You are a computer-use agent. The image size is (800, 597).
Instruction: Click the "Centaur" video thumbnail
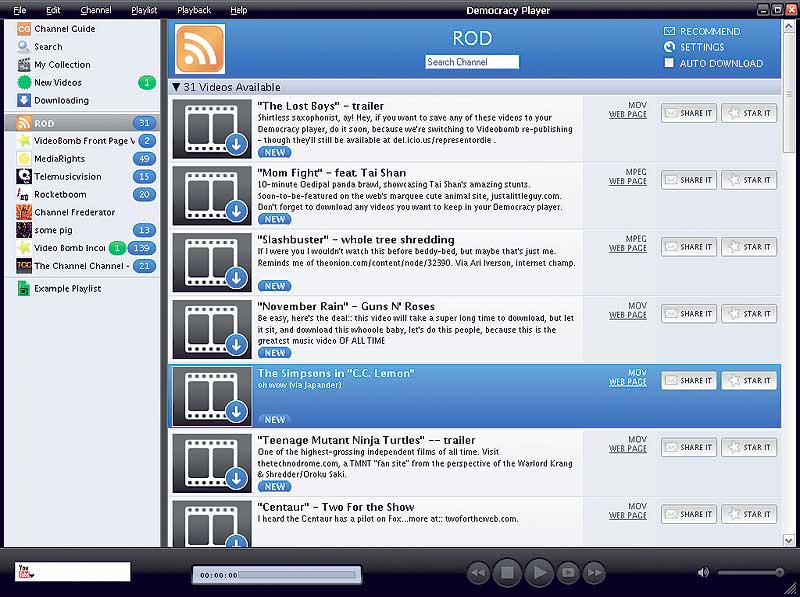pos(212,524)
